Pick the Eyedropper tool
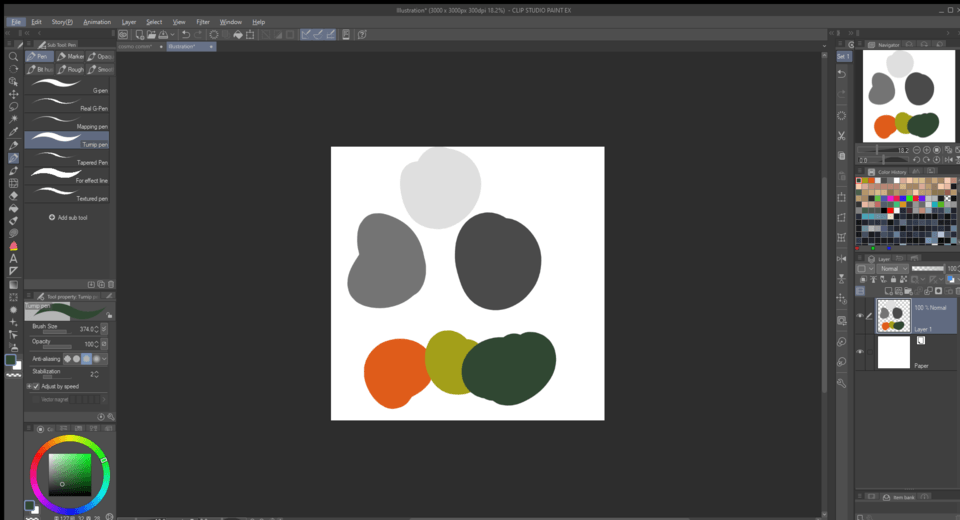The image size is (960, 520). [13, 131]
